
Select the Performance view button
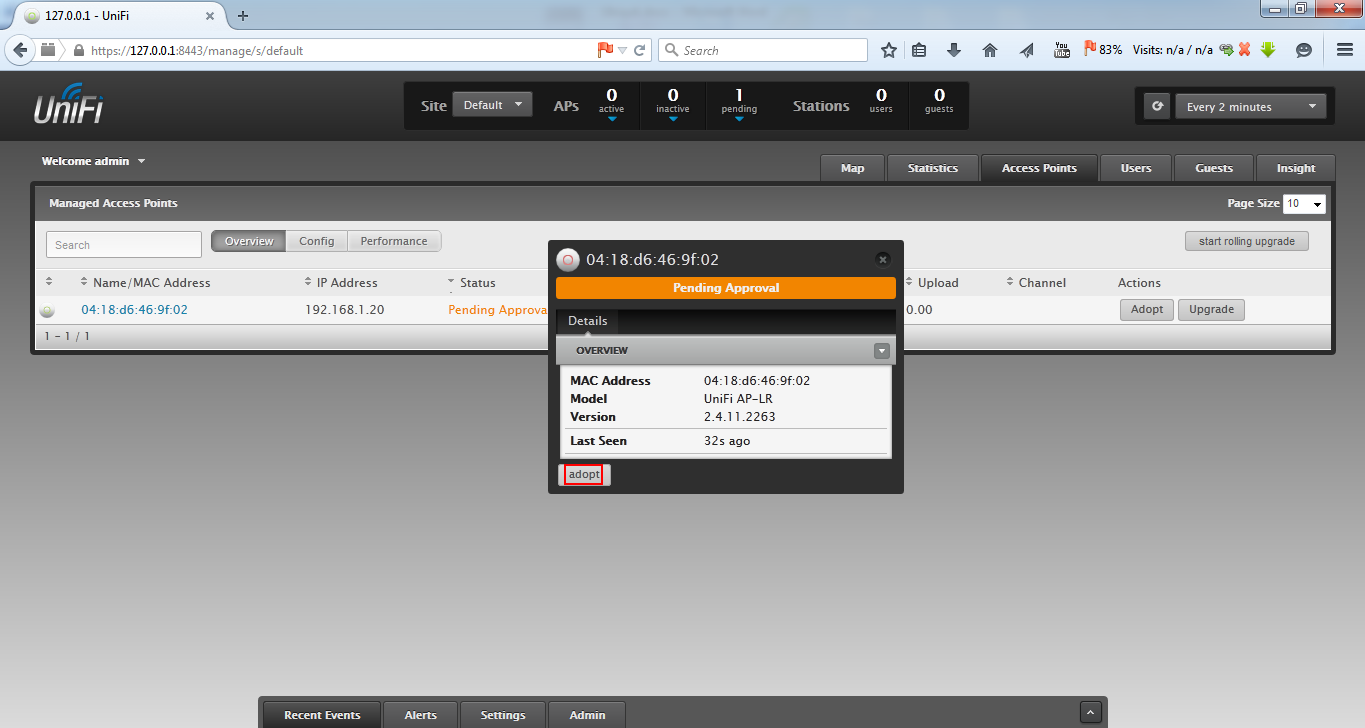click(394, 241)
